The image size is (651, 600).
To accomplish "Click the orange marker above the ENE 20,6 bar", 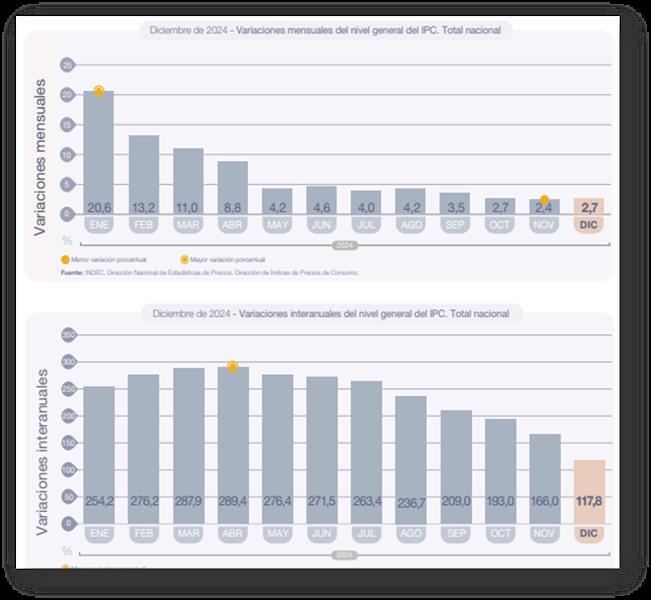I will (x=99, y=91).
